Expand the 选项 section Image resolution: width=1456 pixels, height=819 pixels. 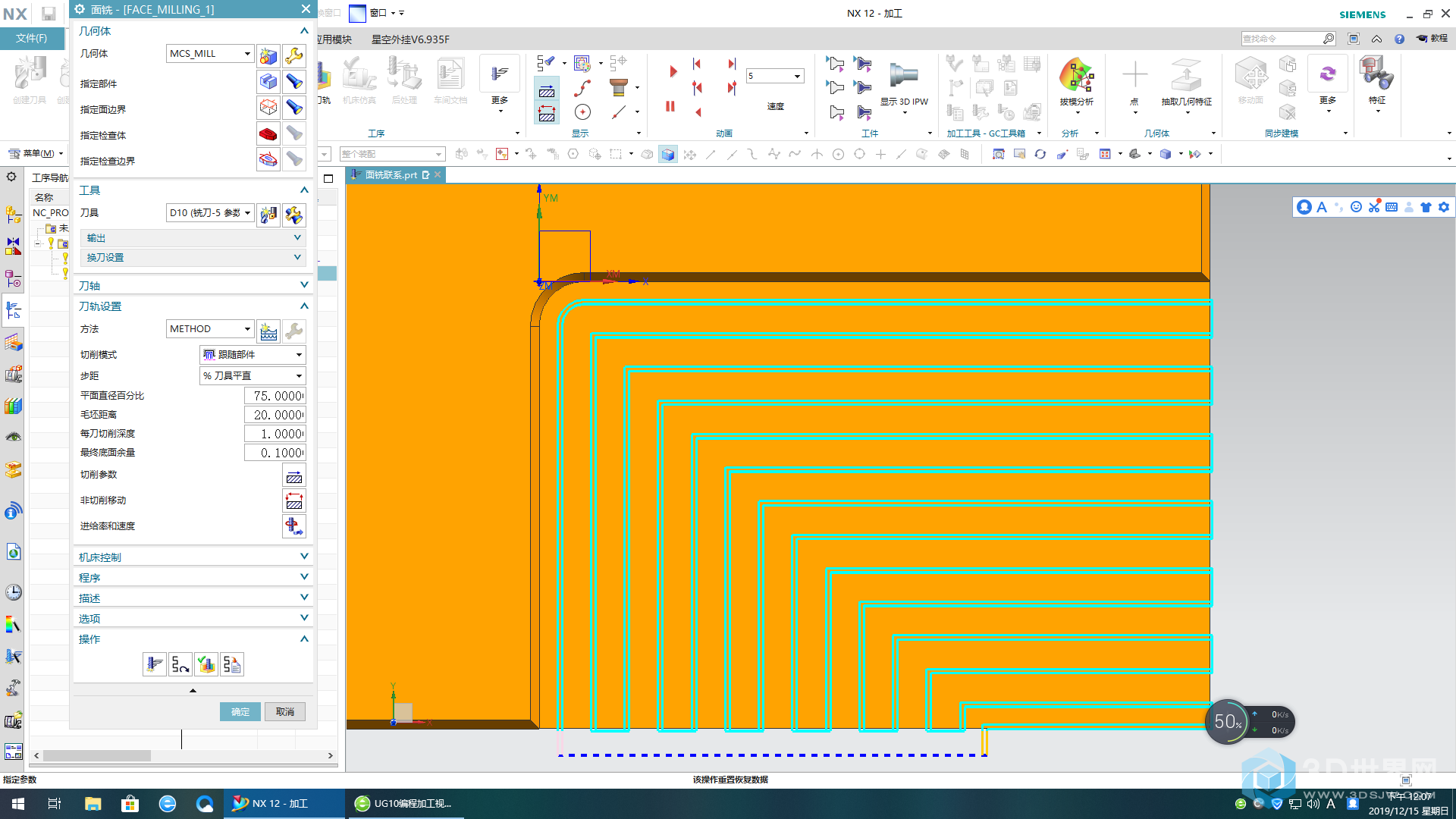coord(193,618)
